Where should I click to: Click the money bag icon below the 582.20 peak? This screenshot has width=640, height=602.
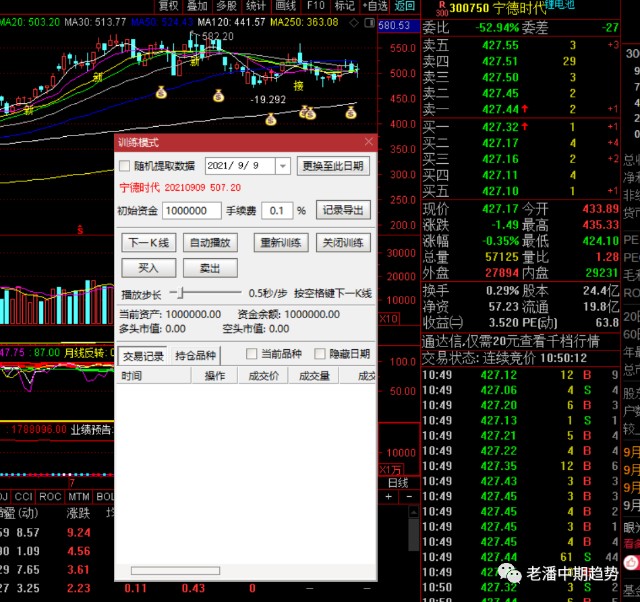click(x=219, y=96)
